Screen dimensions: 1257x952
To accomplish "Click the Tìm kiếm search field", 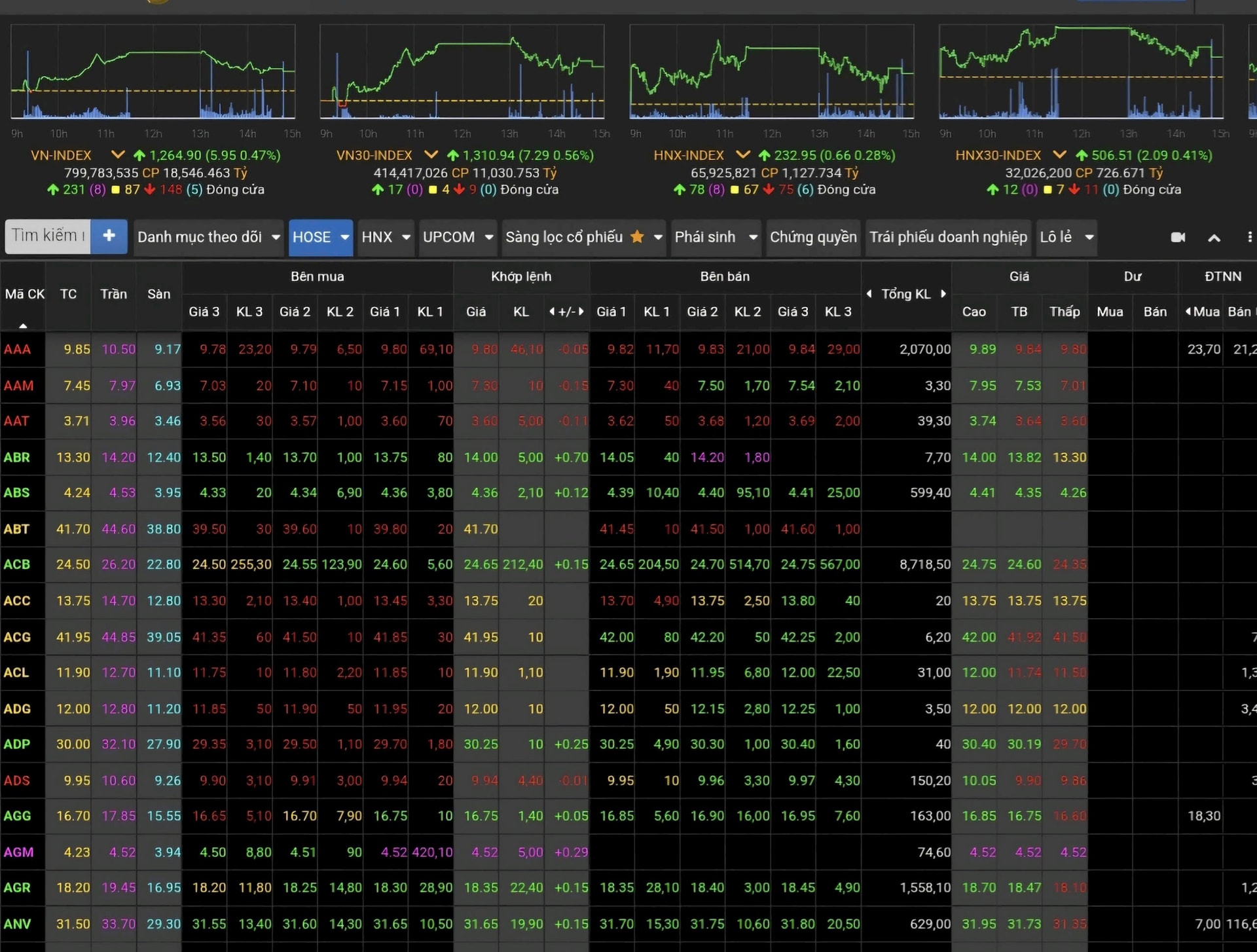I will [48, 236].
